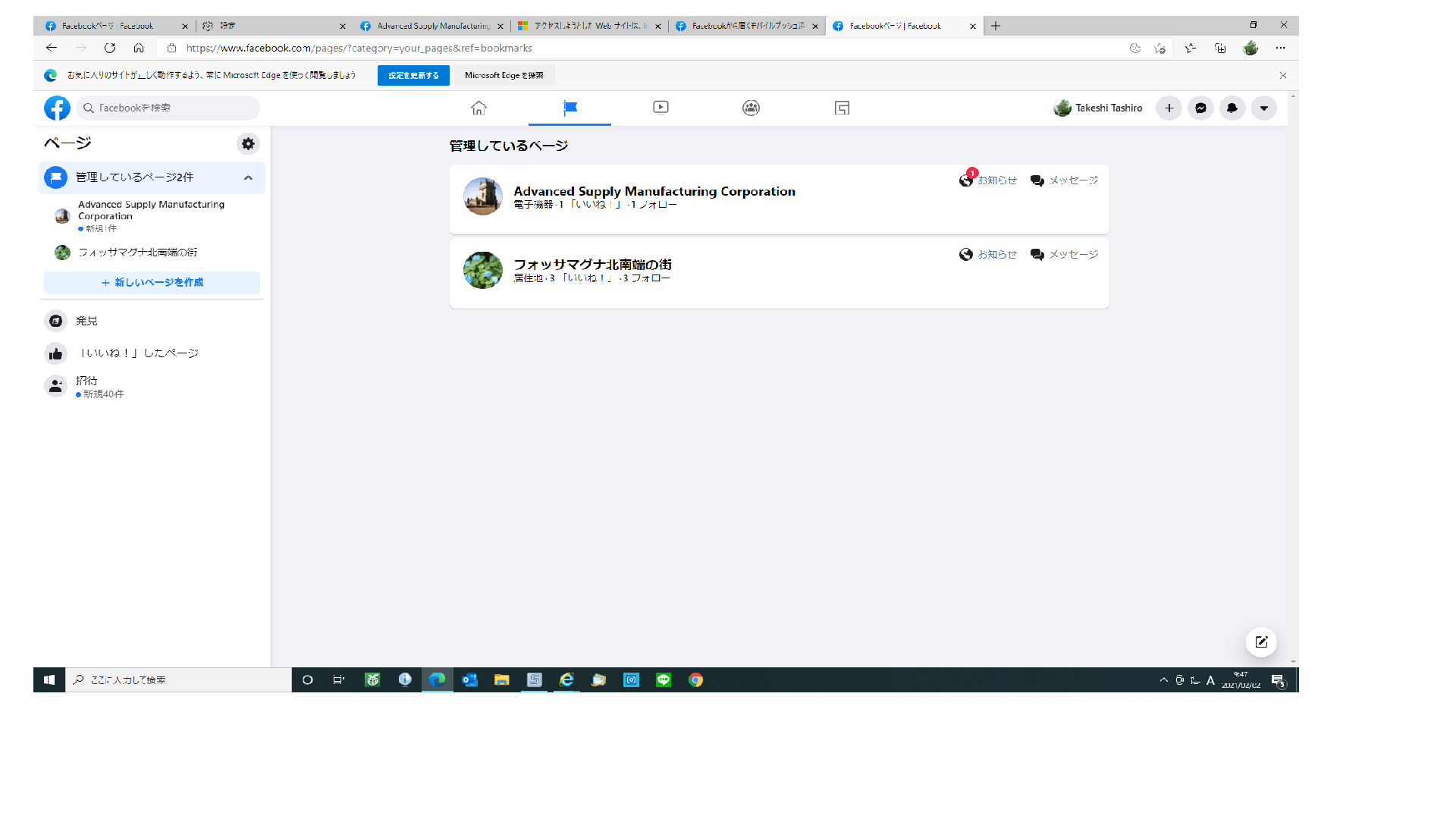Image resolution: width=1456 pixels, height=819 pixels.
Task: Click 新しいページを作成 button
Action: (x=152, y=282)
